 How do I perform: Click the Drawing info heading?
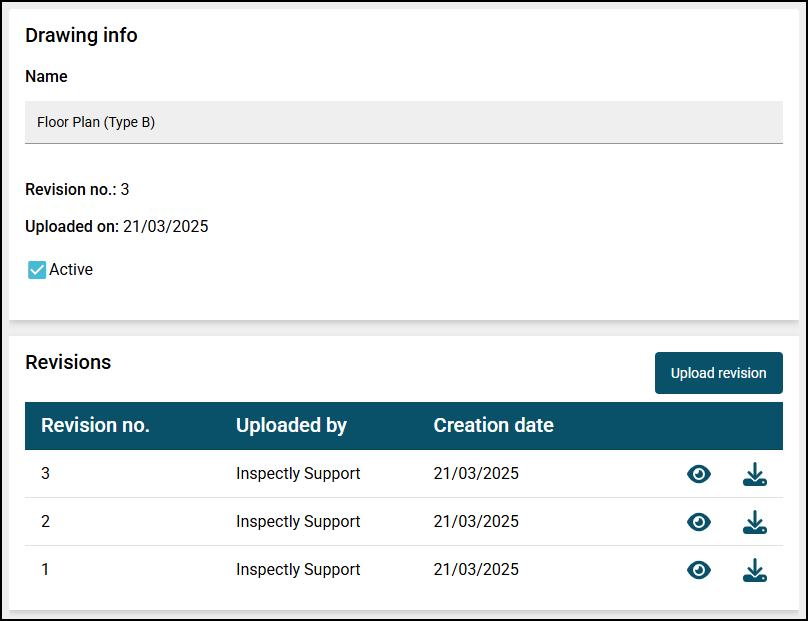81,36
